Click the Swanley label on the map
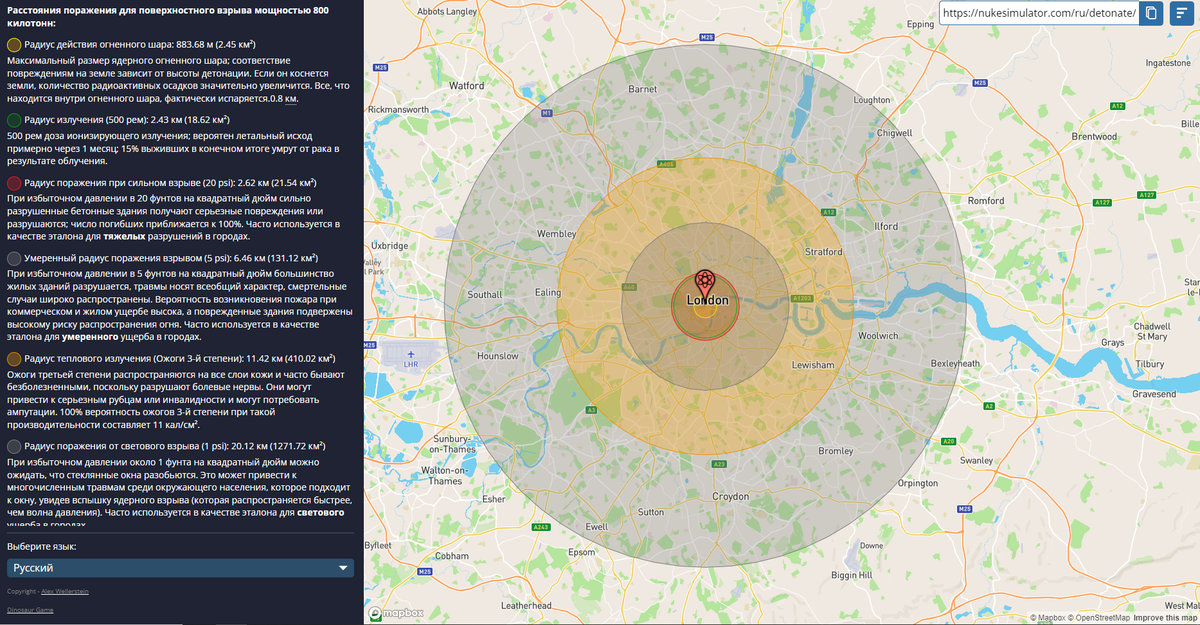The image size is (1200, 625). [x=976, y=462]
